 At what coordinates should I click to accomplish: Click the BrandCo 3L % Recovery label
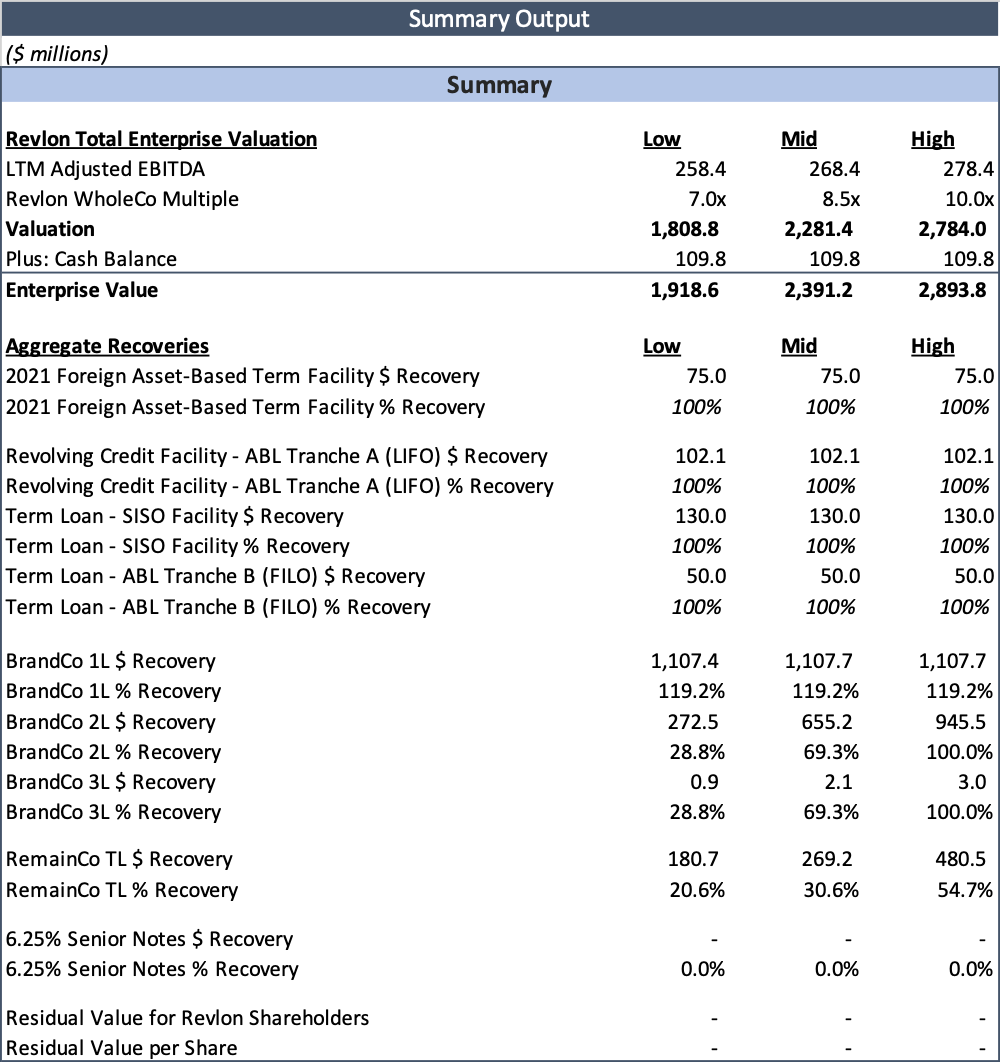[113, 812]
